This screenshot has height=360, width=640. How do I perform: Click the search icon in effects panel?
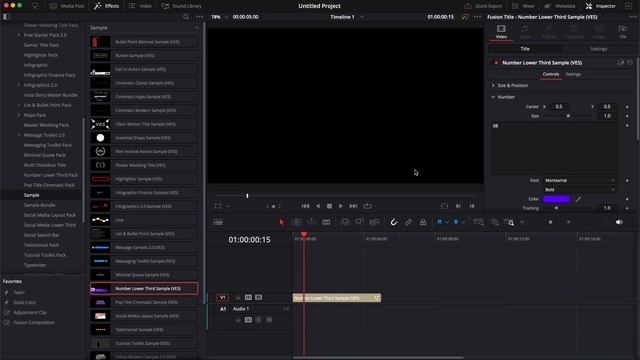click(x=186, y=17)
